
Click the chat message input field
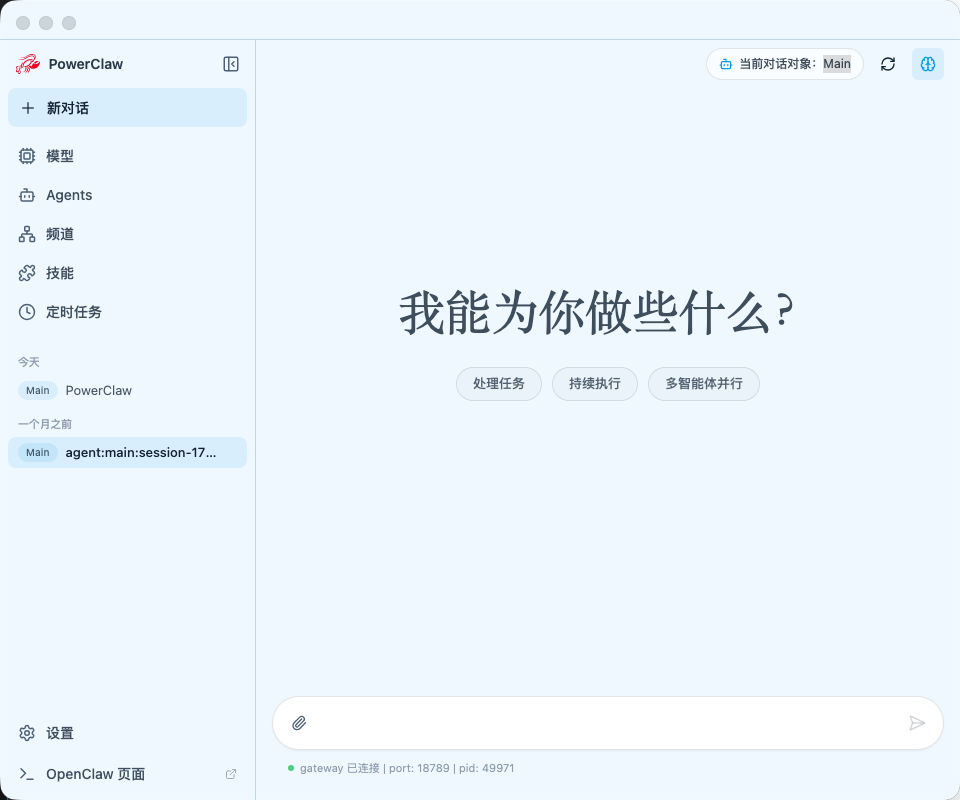point(600,722)
